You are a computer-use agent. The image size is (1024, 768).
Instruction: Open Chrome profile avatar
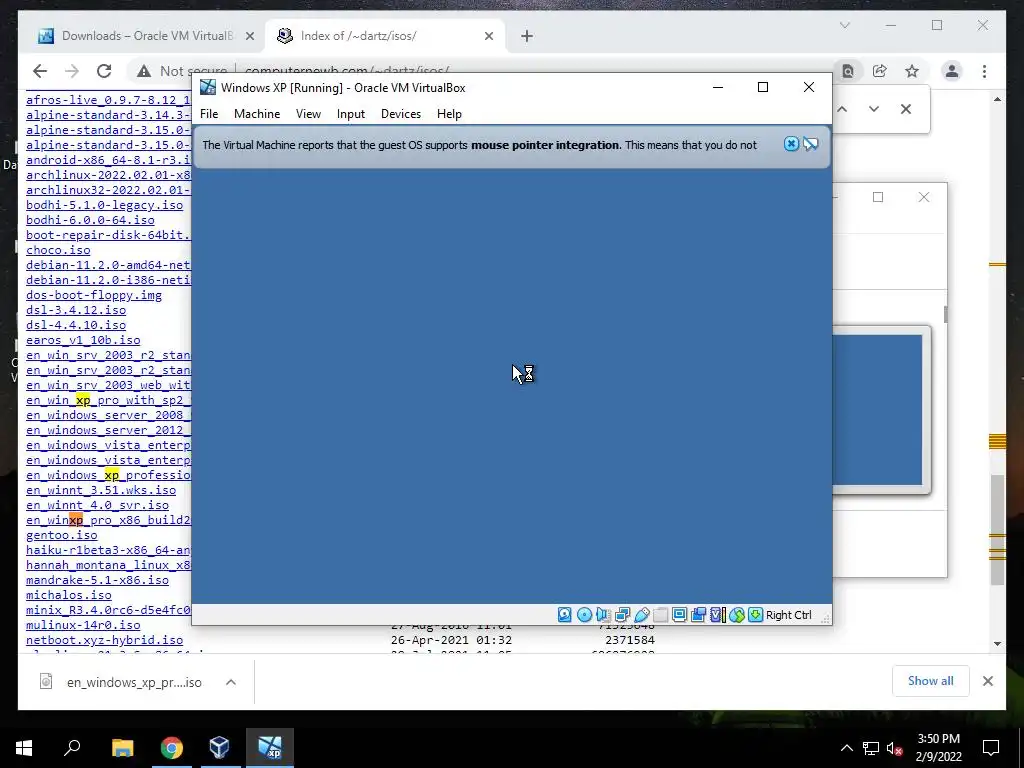coord(952,71)
